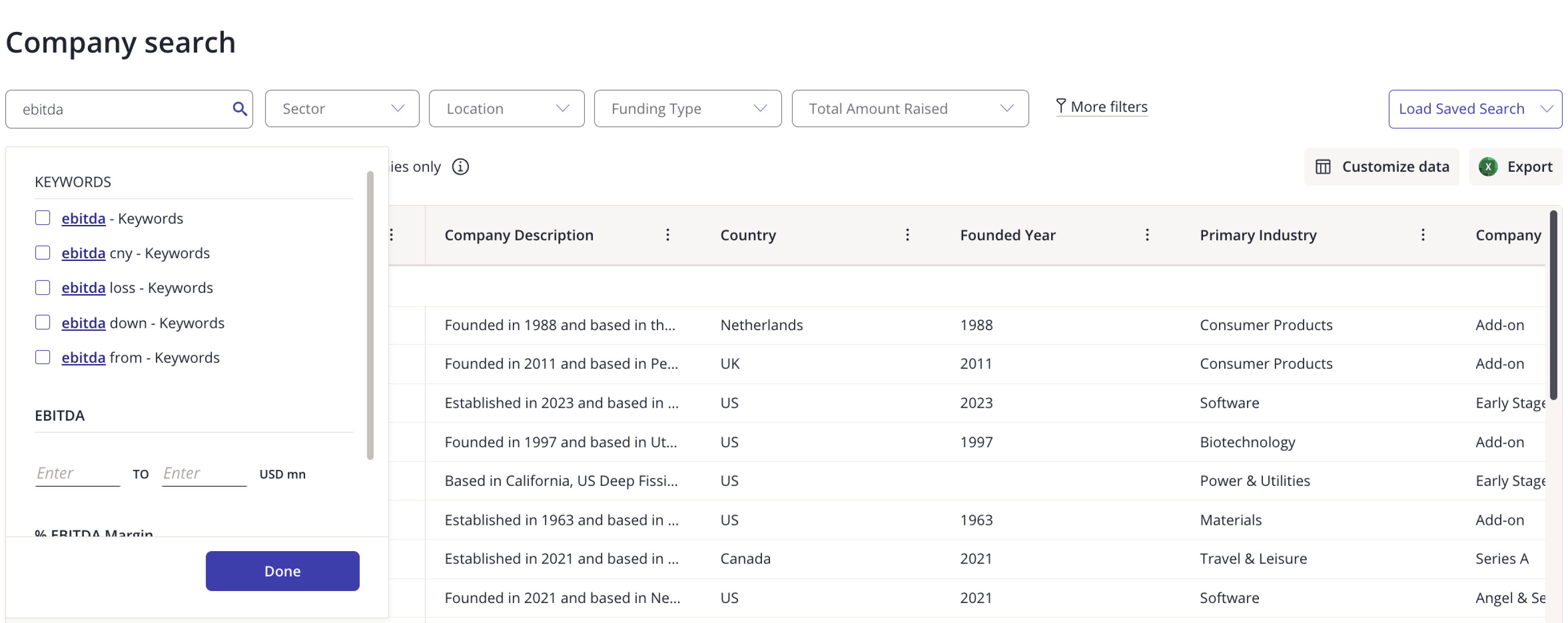This screenshot has height=623, width=1568.
Task: Click the EBITDA minimum Enter field
Action: (77, 473)
